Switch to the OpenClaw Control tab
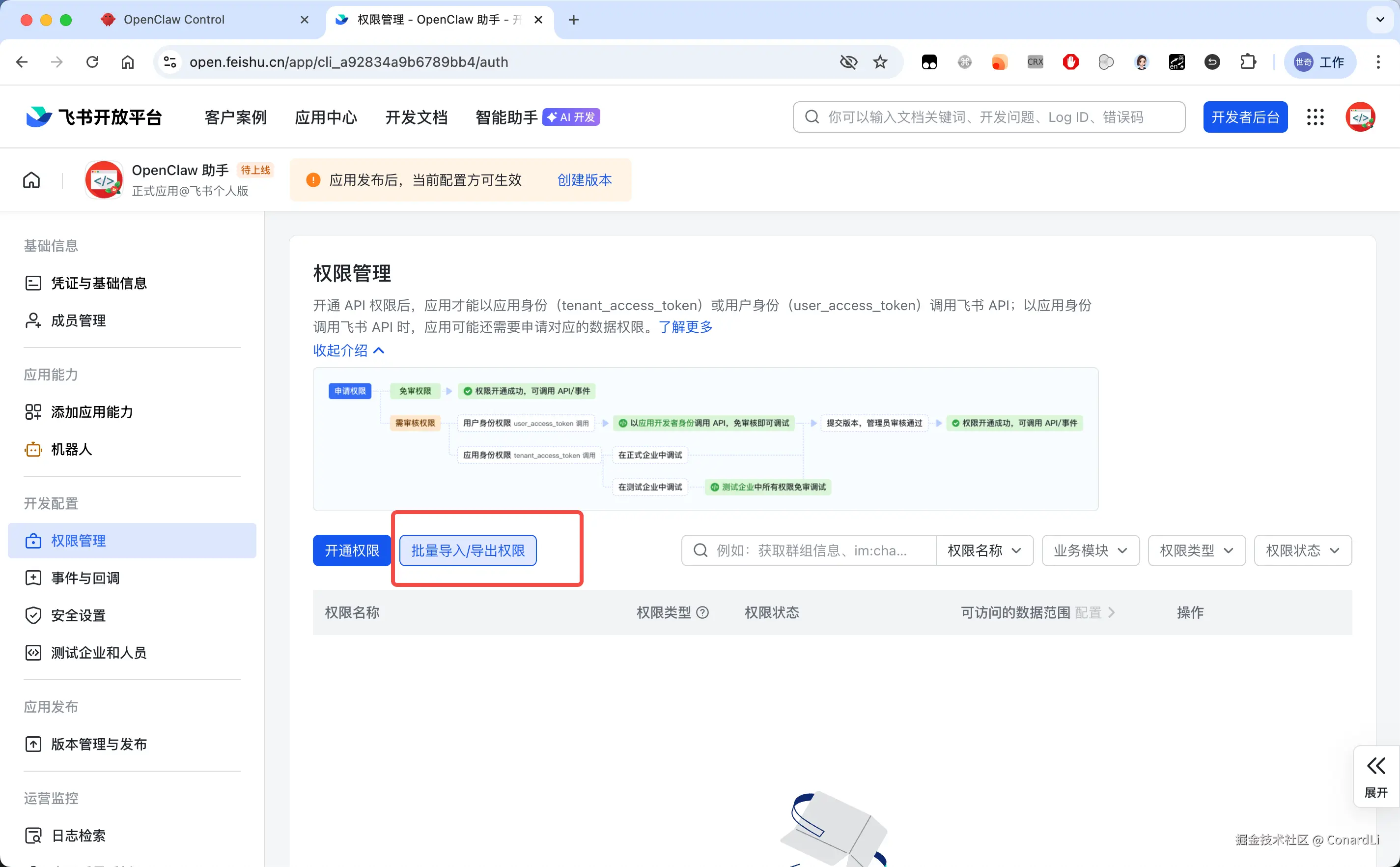The height and width of the screenshot is (867, 1400). pos(173,20)
